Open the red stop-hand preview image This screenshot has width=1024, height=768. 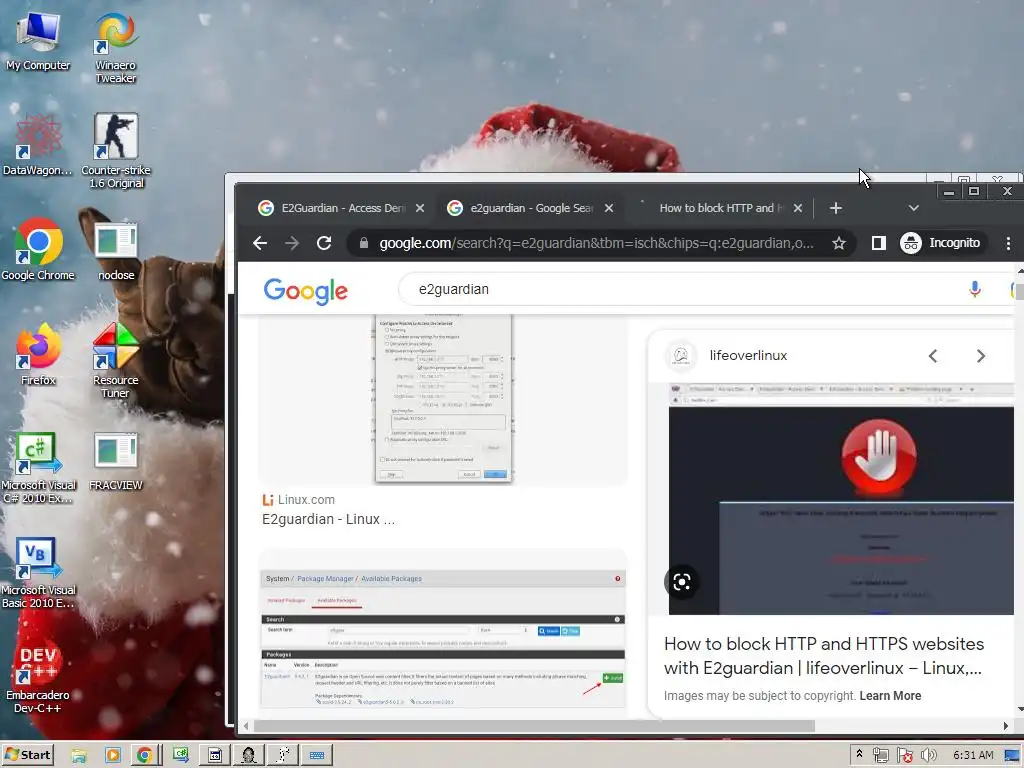pos(841,499)
